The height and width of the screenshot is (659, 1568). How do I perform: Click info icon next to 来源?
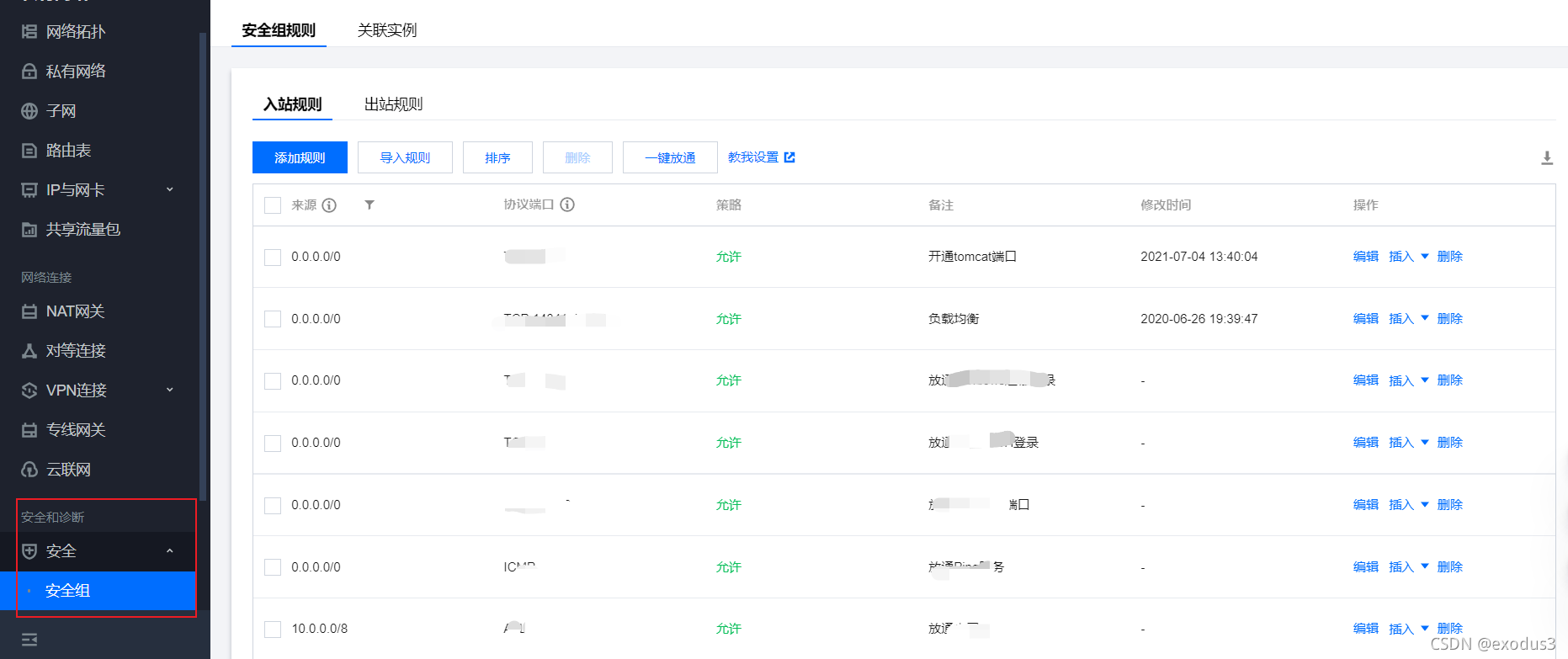329,205
